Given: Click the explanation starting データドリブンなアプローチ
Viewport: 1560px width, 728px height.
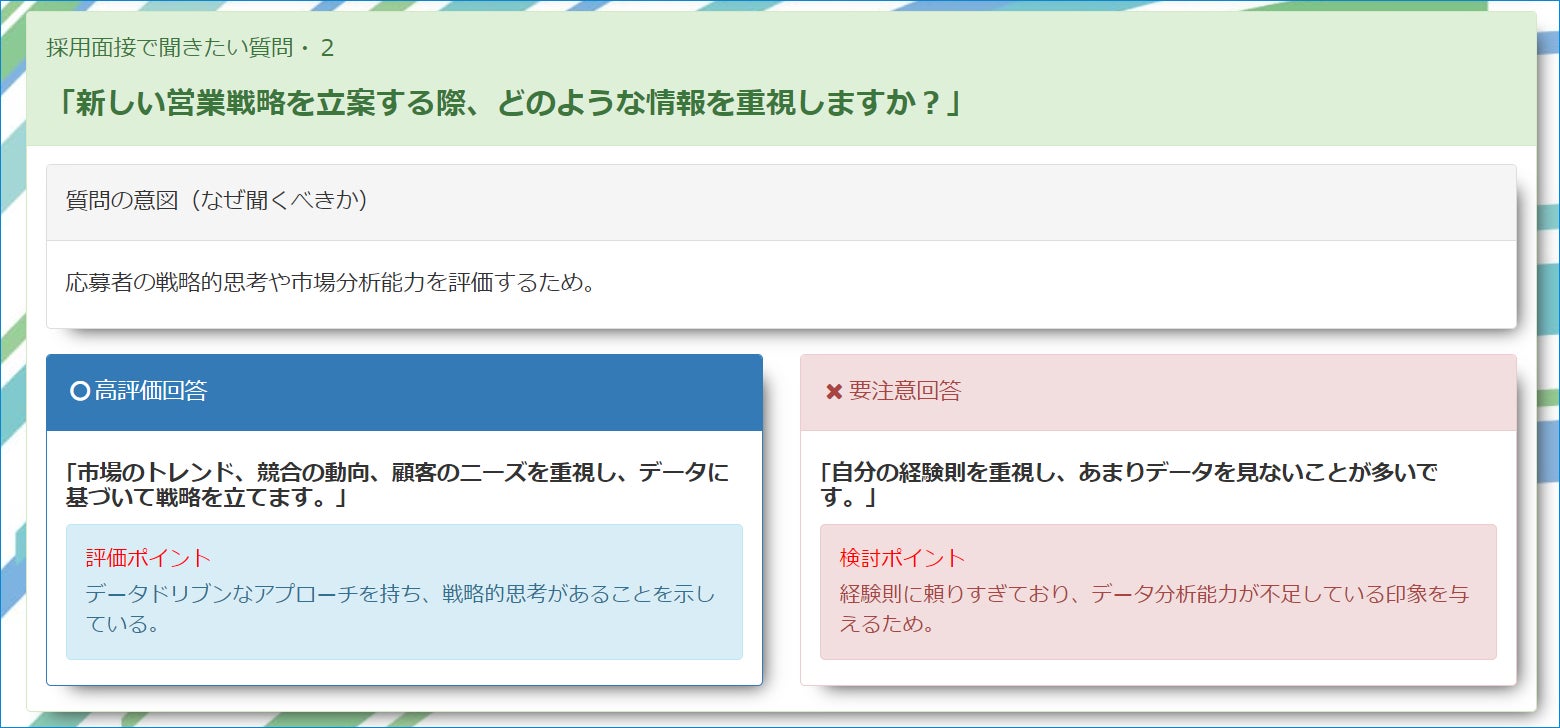Looking at the screenshot, I should 400,609.
